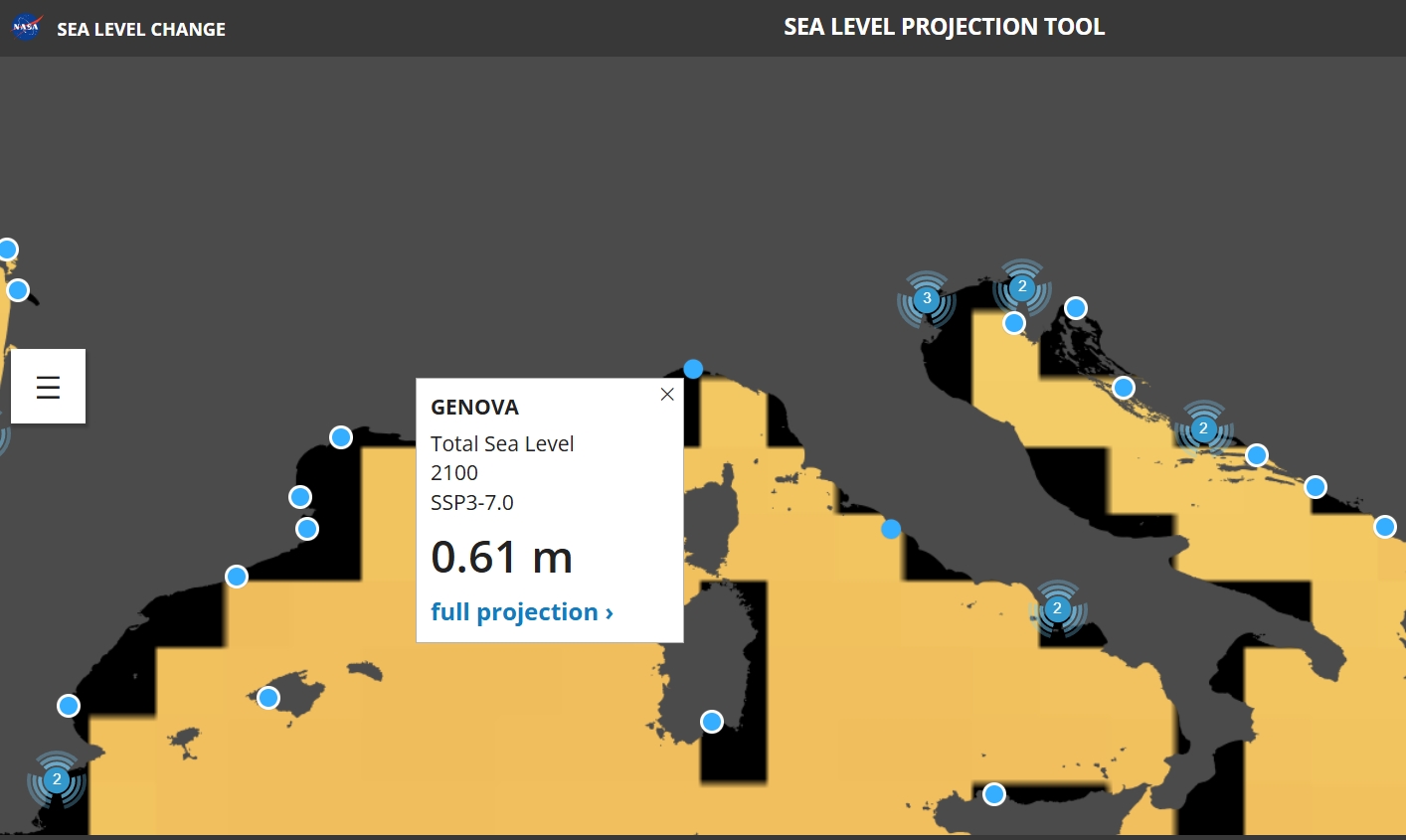Open the hamburger menu button
The width and height of the screenshot is (1406, 840).
[48, 387]
